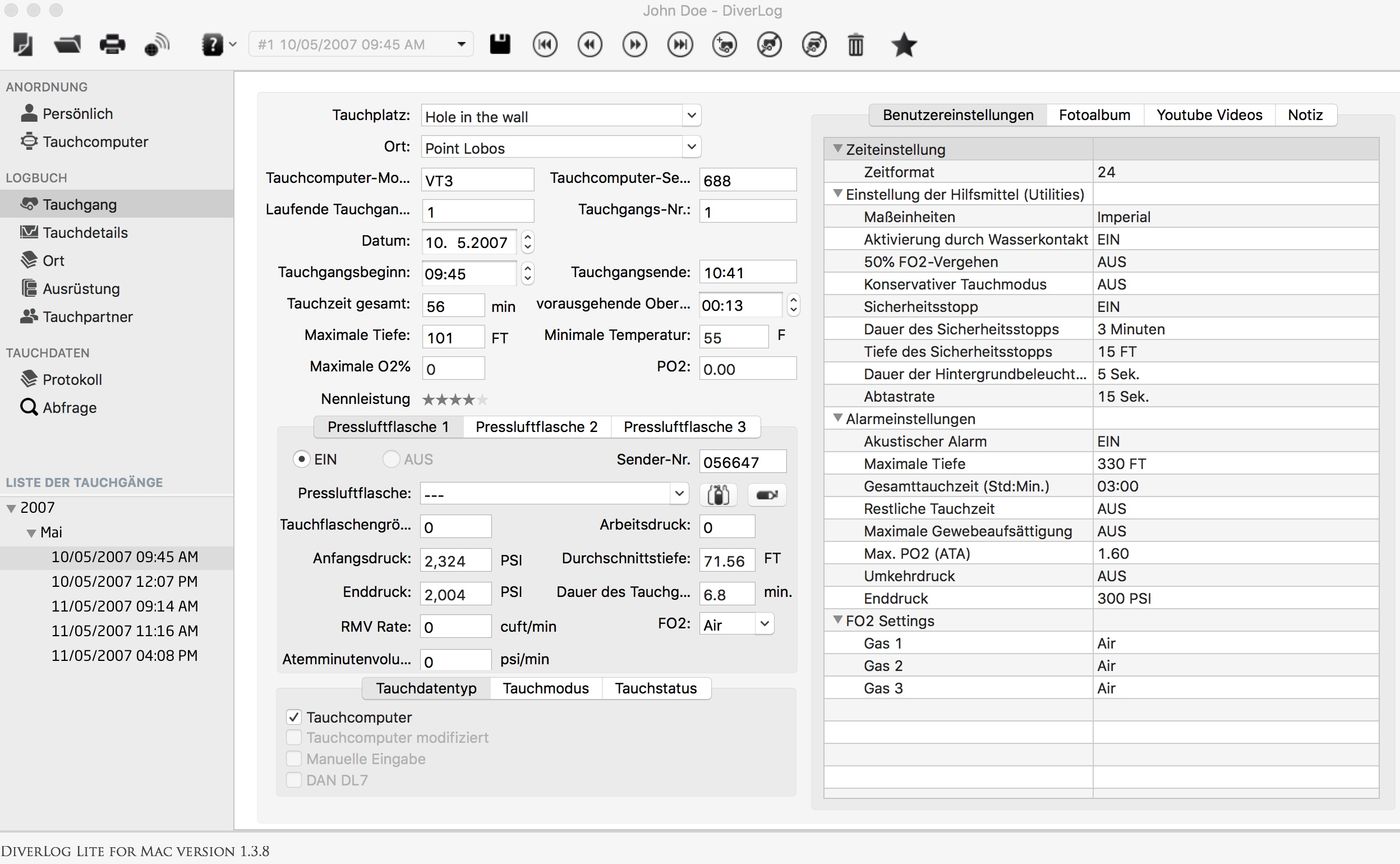Jump to the first dive record

coord(545,44)
